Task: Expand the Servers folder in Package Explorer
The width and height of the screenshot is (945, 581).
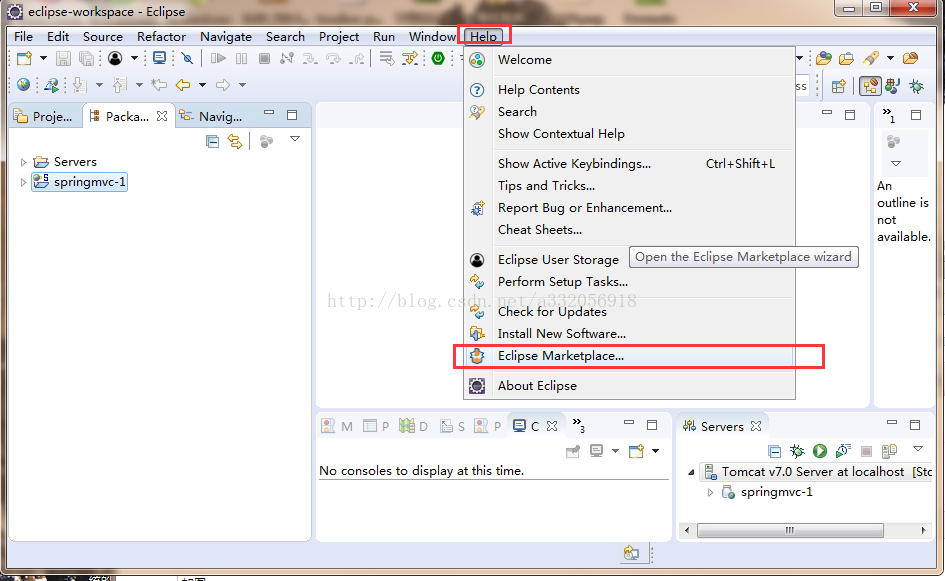Action: click(x=23, y=162)
